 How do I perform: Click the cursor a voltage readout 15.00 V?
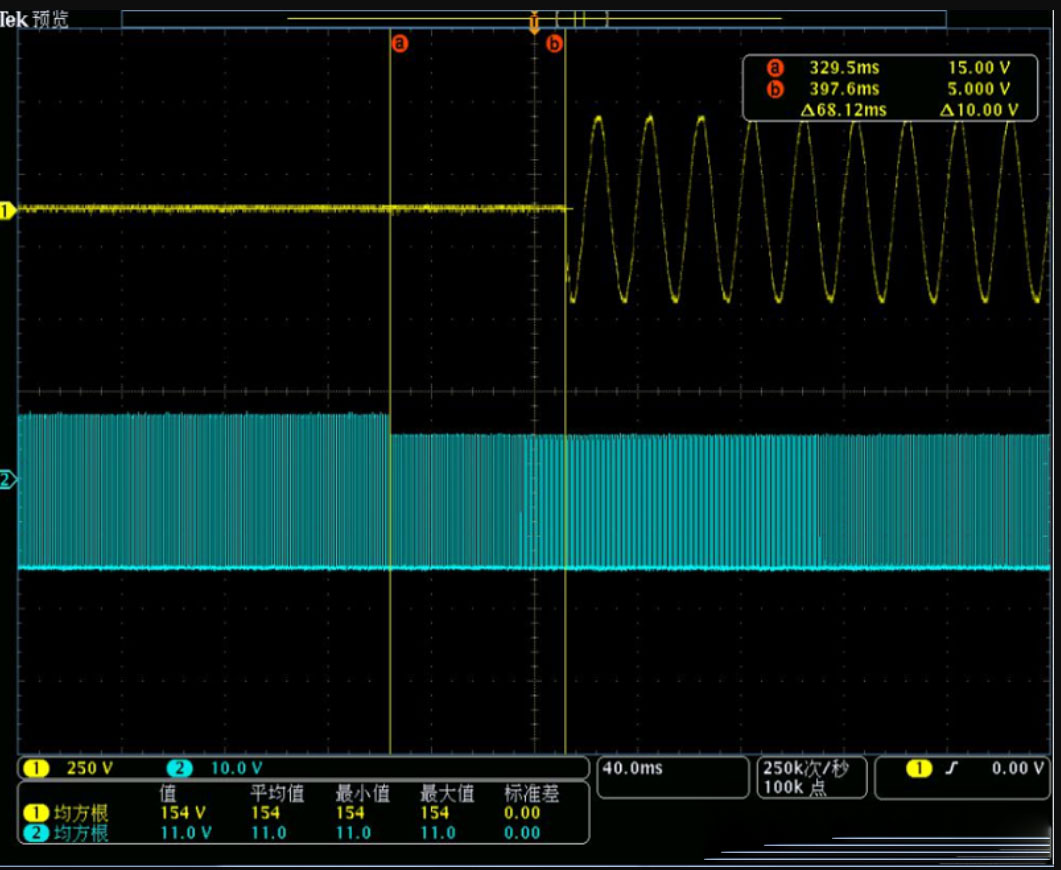coord(979,68)
